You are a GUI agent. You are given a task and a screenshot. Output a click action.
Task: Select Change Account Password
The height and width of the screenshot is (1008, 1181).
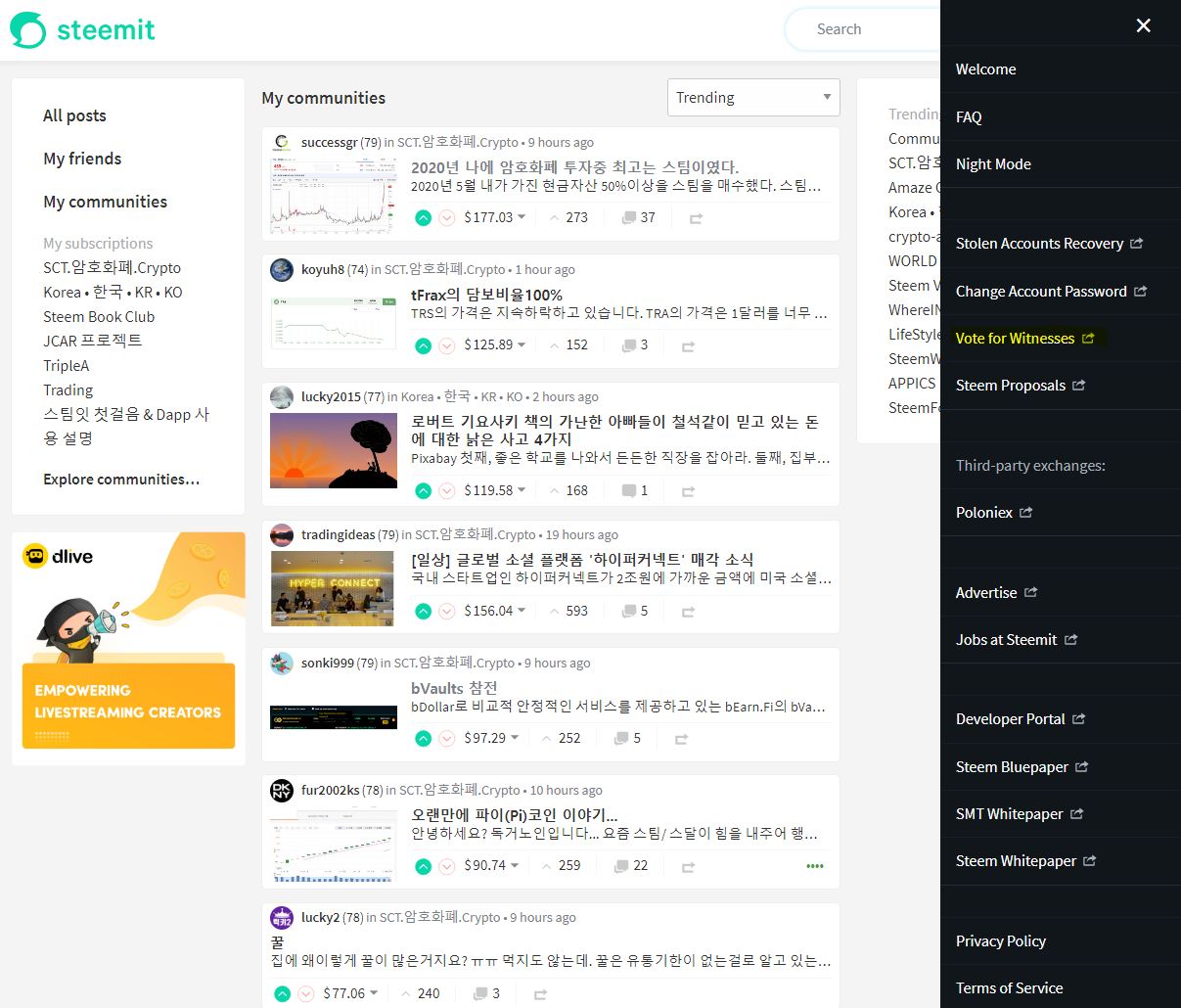[1051, 291]
